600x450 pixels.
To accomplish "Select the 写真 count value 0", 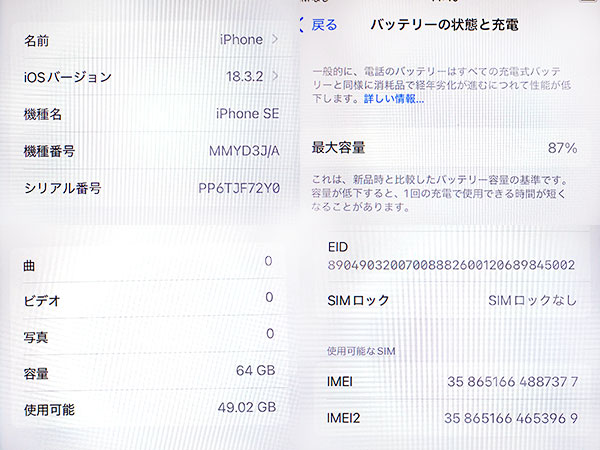I will click(x=270, y=334).
